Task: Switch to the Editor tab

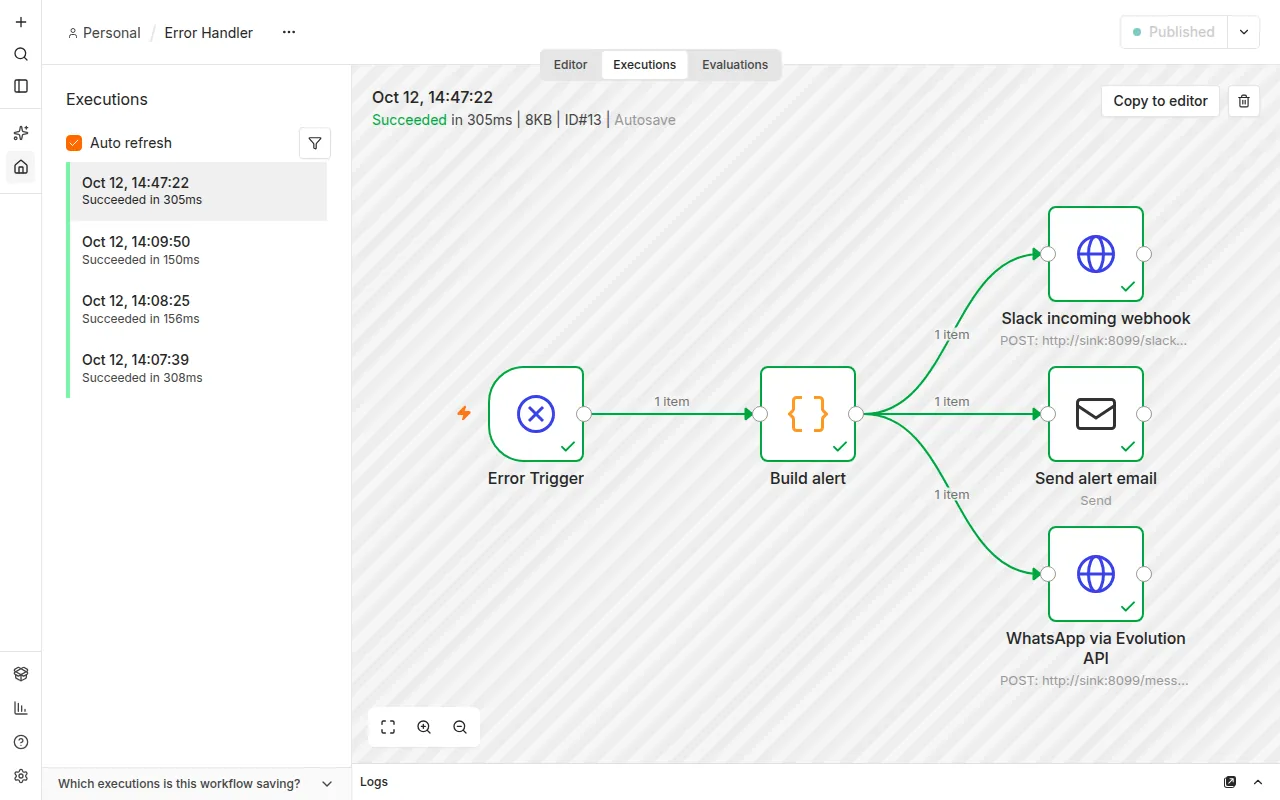Action: pos(571,65)
